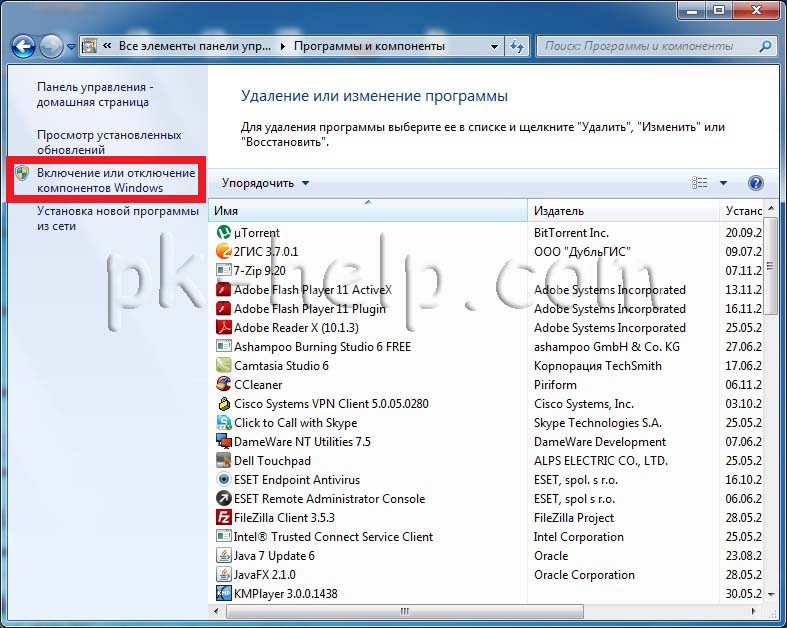Select the DameWare NT Utilities 7.5 icon
Screen dimensions: 787x628
(x=223, y=442)
